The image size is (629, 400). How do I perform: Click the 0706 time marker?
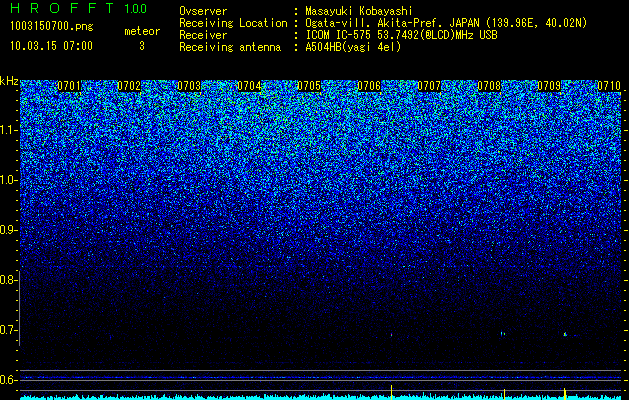pos(369,86)
